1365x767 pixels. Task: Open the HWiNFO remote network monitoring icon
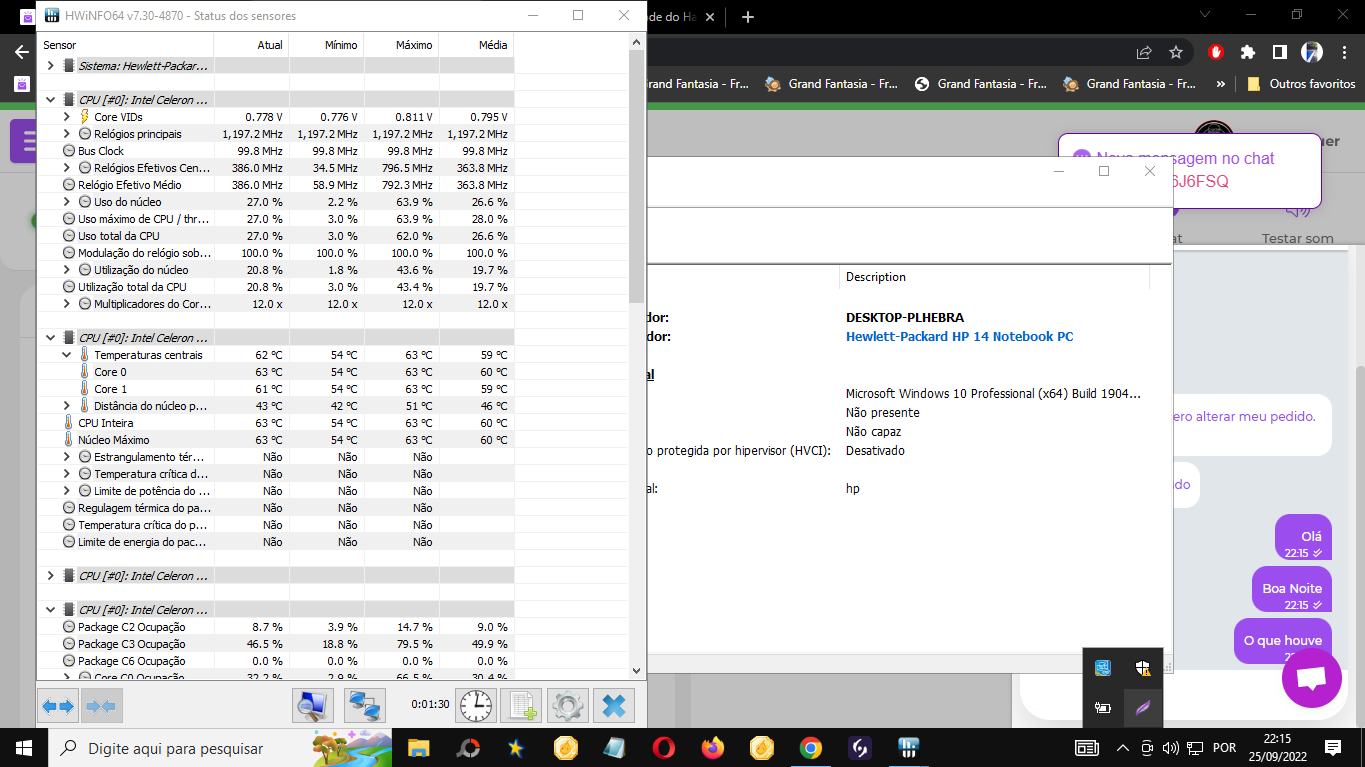tap(365, 706)
